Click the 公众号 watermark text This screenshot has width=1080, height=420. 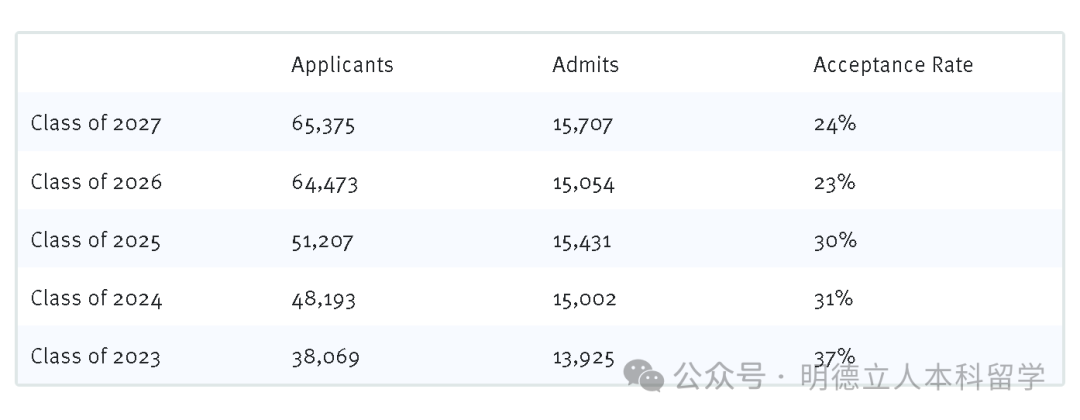coord(718,377)
